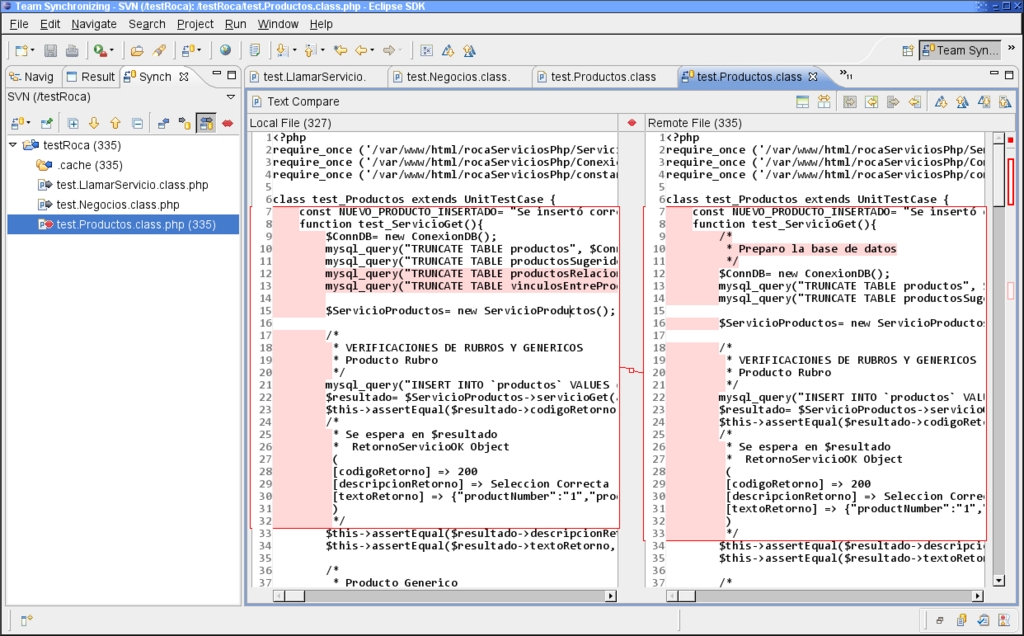Show hidden editor tabs list chevron
This screenshot has height=636, width=1024.
[845, 75]
